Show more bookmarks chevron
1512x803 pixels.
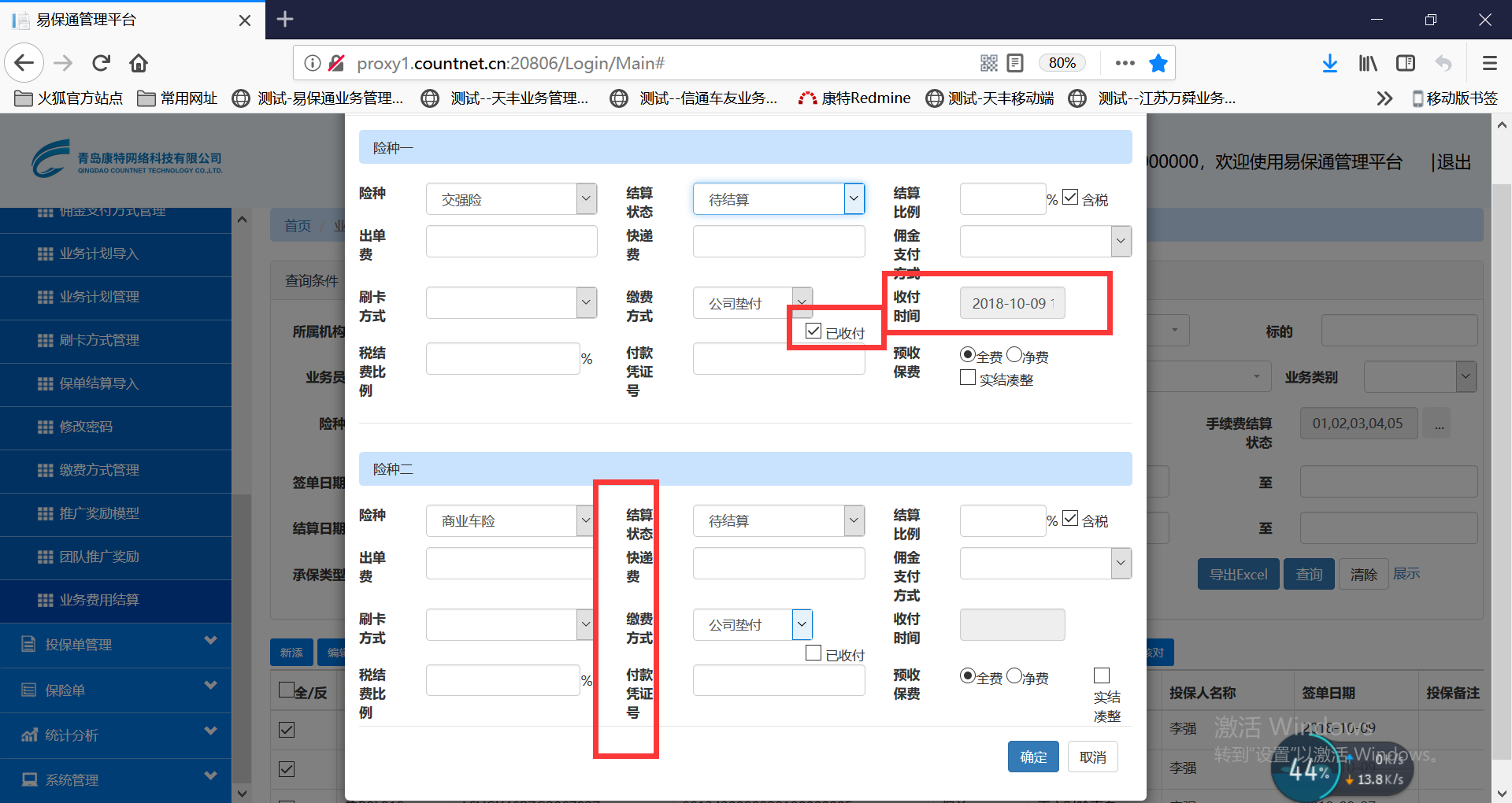click(x=1384, y=98)
